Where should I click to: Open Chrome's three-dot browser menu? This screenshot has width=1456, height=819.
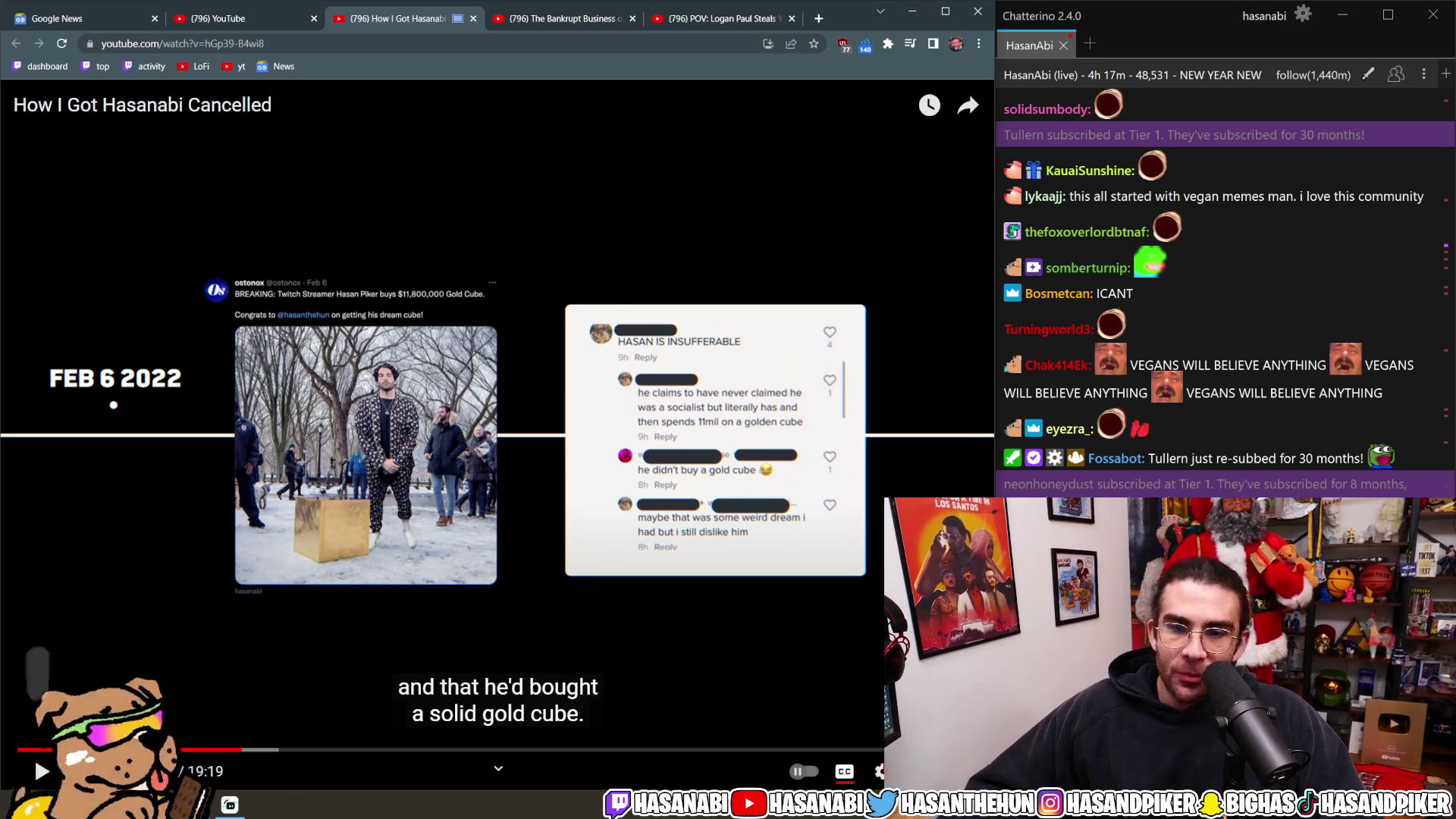point(978,43)
